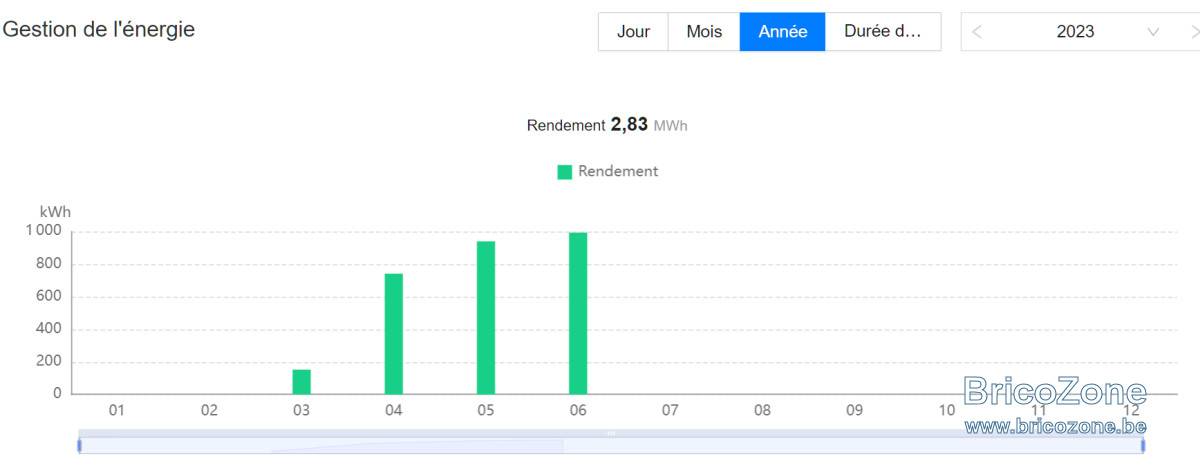Click the 2023 year field

[x=1075, y=32]
